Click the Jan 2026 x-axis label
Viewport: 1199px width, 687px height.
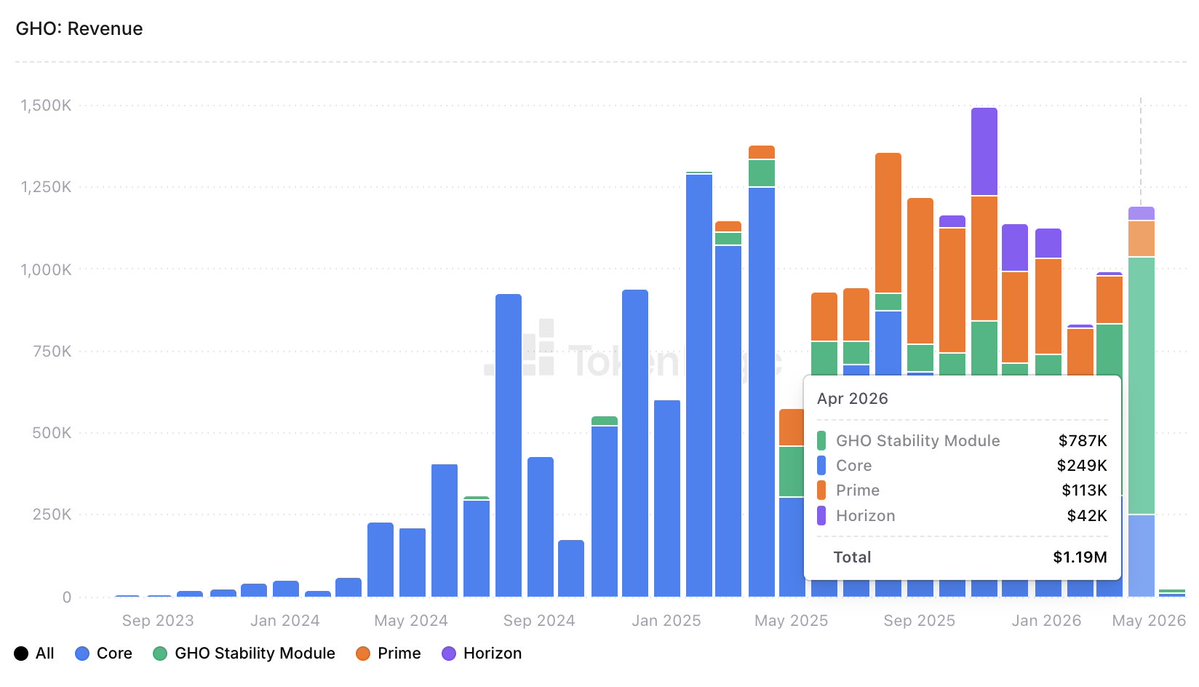[x=1046, y=620]
